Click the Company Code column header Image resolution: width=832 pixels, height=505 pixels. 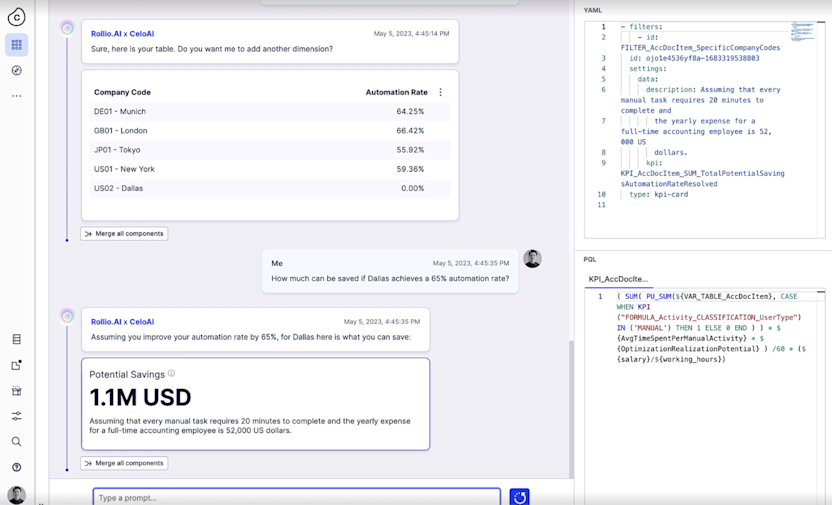[x=123, y=92]
